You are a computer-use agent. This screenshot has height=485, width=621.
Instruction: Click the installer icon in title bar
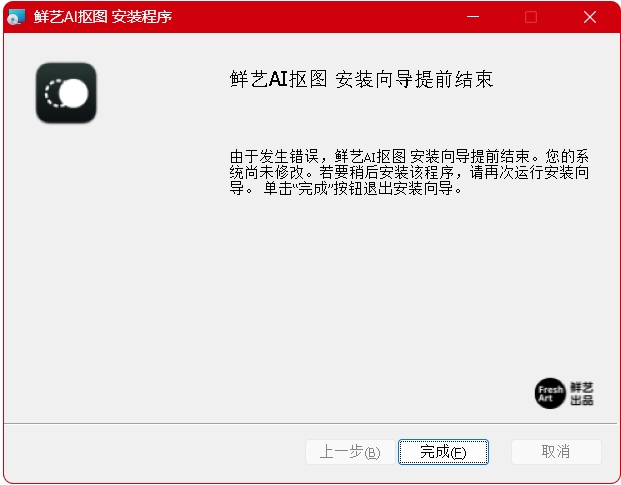[16, 17]
